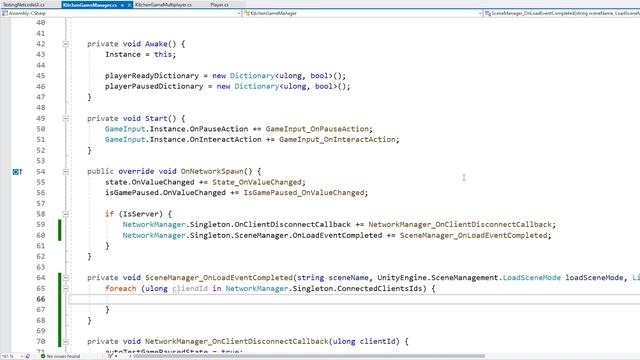Collapse NetworkManager_OnClientDisconnectCallback method at line 70

(x=65, y=342)
